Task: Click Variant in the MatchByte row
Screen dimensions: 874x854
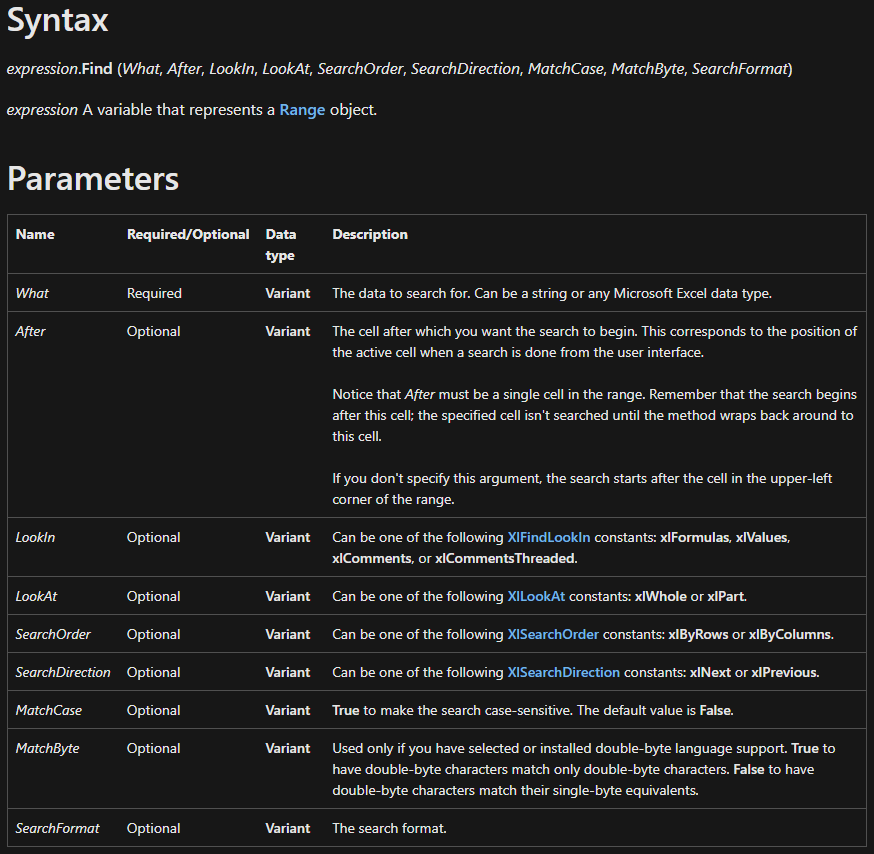Action: coord(288,748)
